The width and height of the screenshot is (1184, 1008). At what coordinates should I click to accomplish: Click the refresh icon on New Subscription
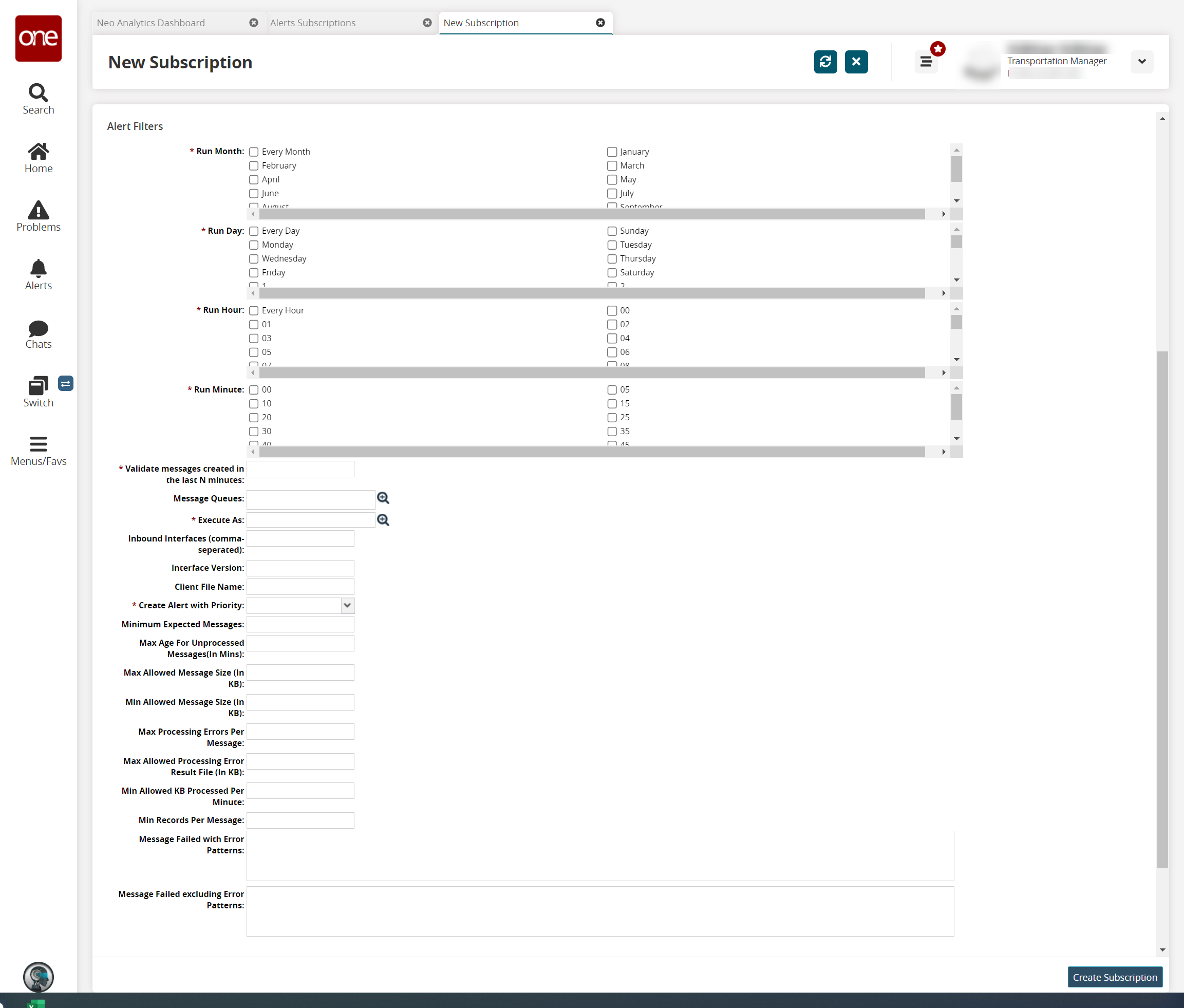pos(826,62)
